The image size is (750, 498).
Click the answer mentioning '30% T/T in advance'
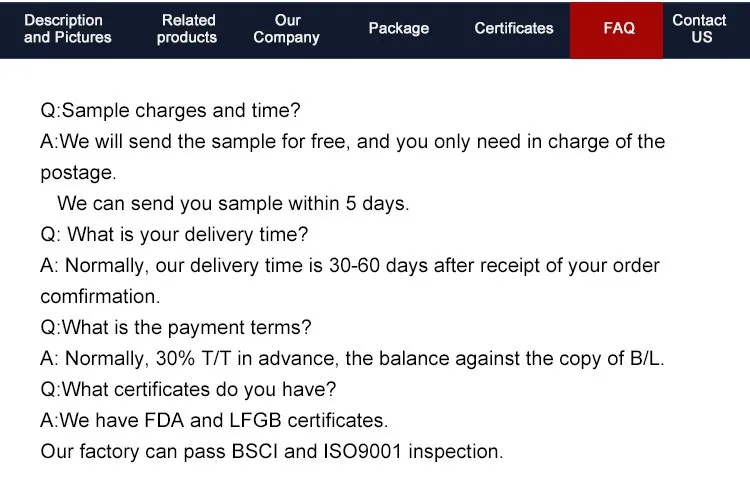pos(352,359)
